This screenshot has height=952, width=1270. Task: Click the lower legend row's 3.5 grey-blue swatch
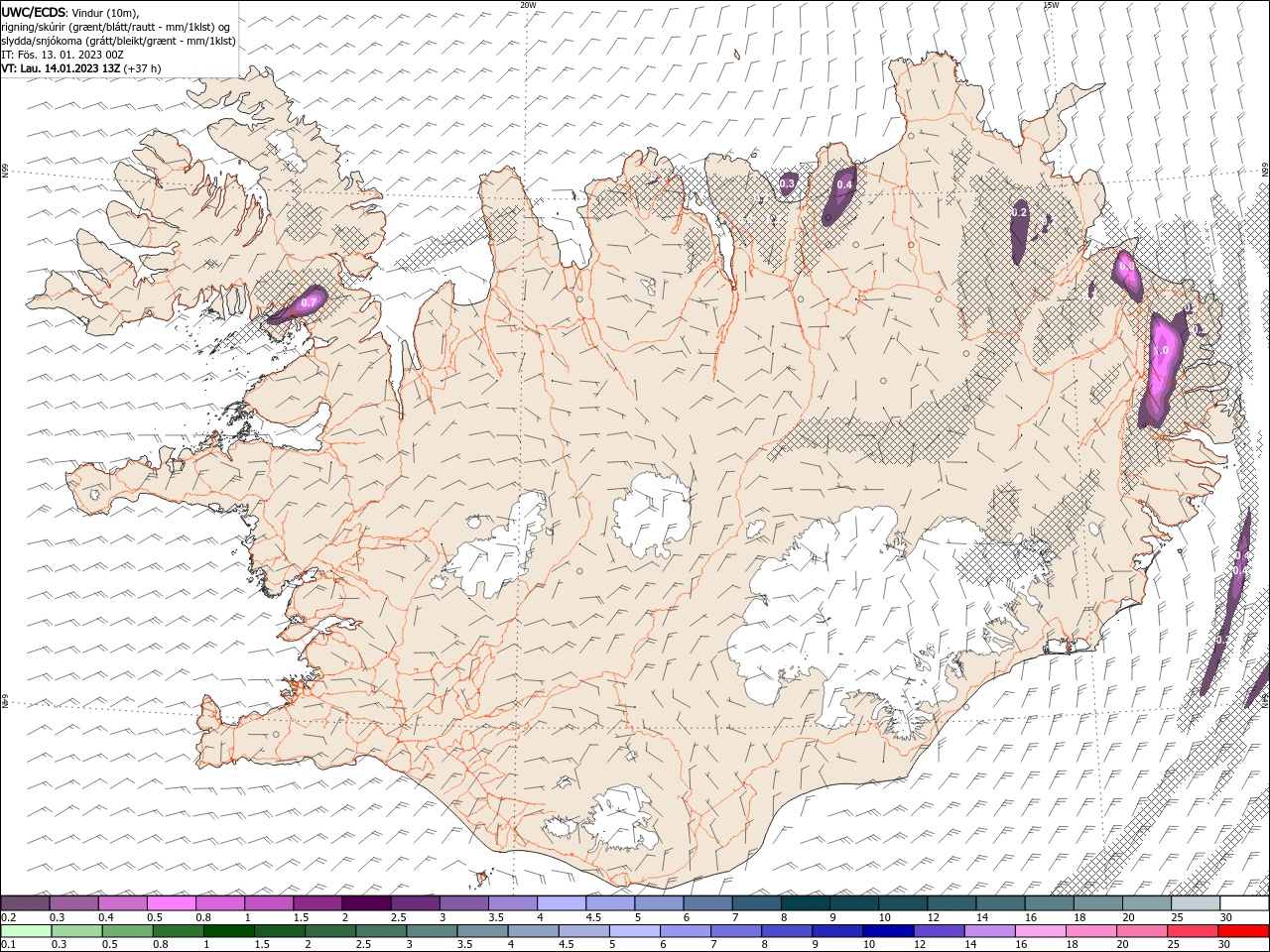[x=482, y=931]
